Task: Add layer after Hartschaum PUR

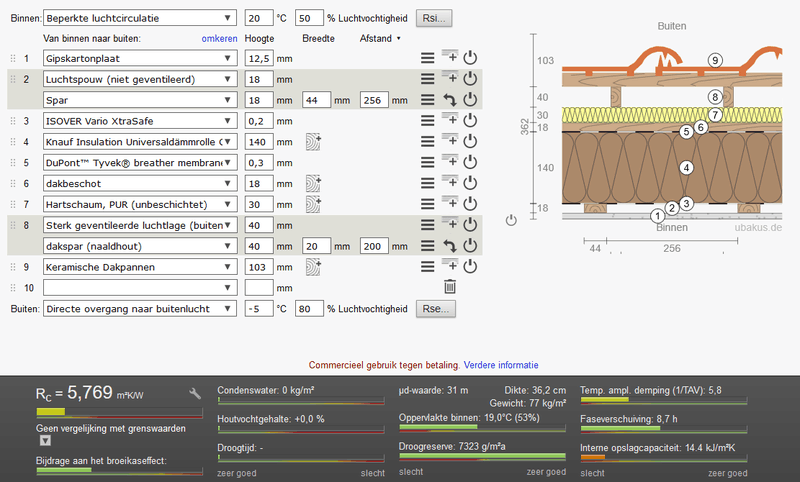Action: 449,202
